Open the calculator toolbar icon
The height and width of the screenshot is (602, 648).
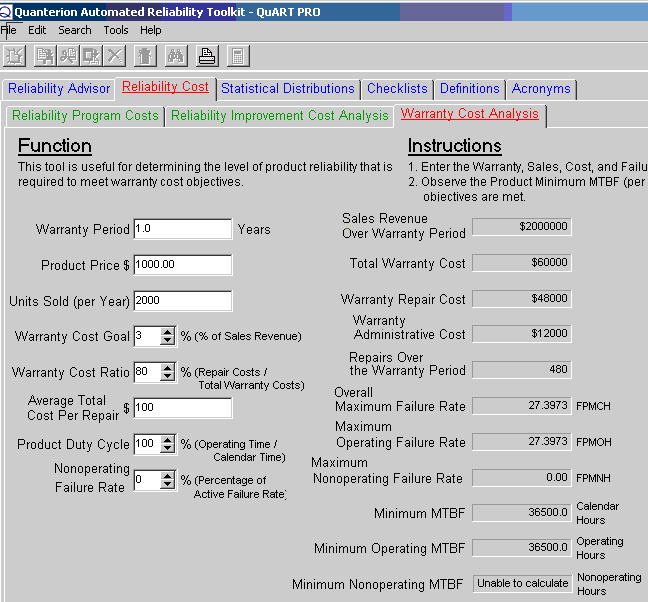point(238,56)
